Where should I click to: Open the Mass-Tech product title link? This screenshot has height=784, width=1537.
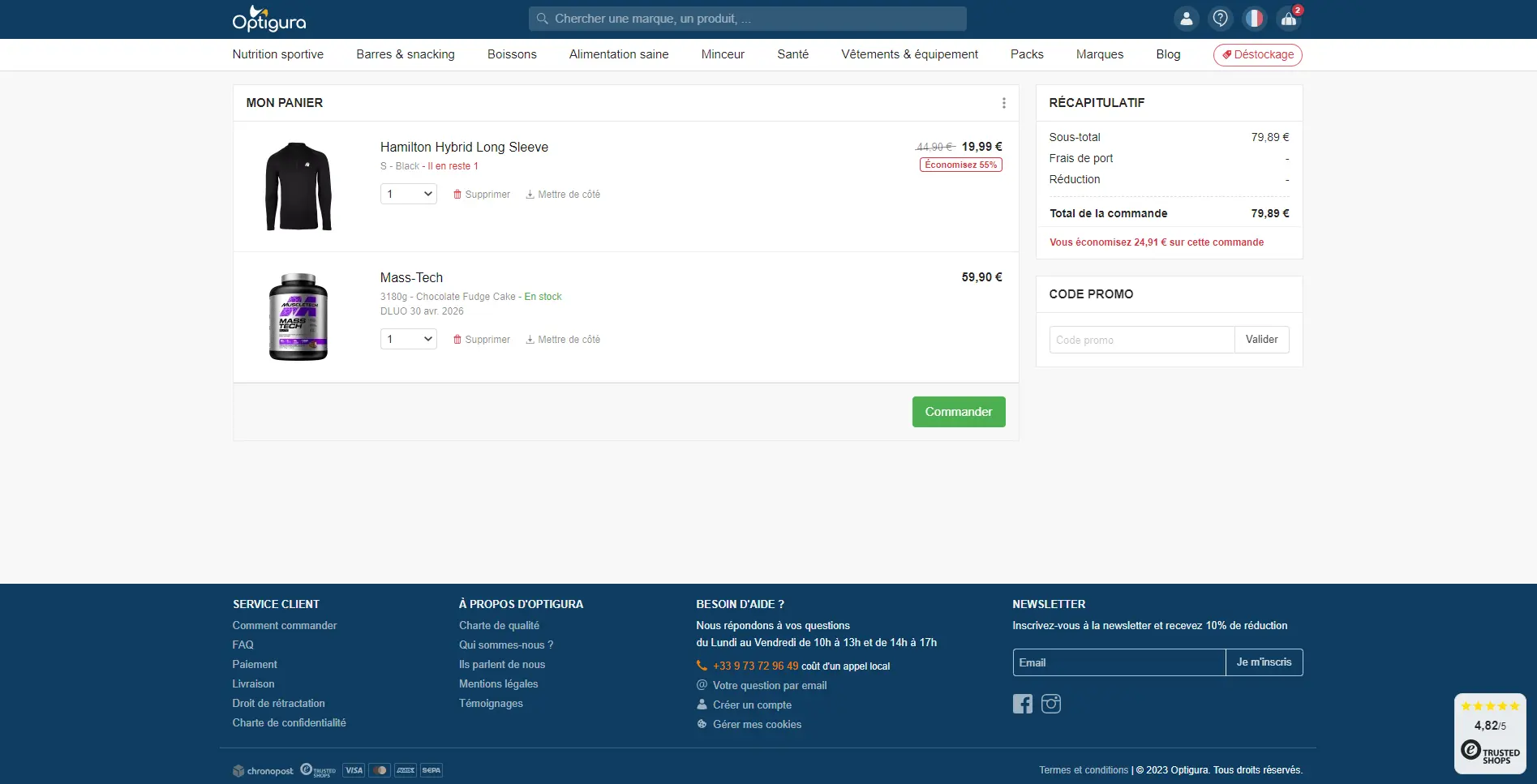click(411, 277)
